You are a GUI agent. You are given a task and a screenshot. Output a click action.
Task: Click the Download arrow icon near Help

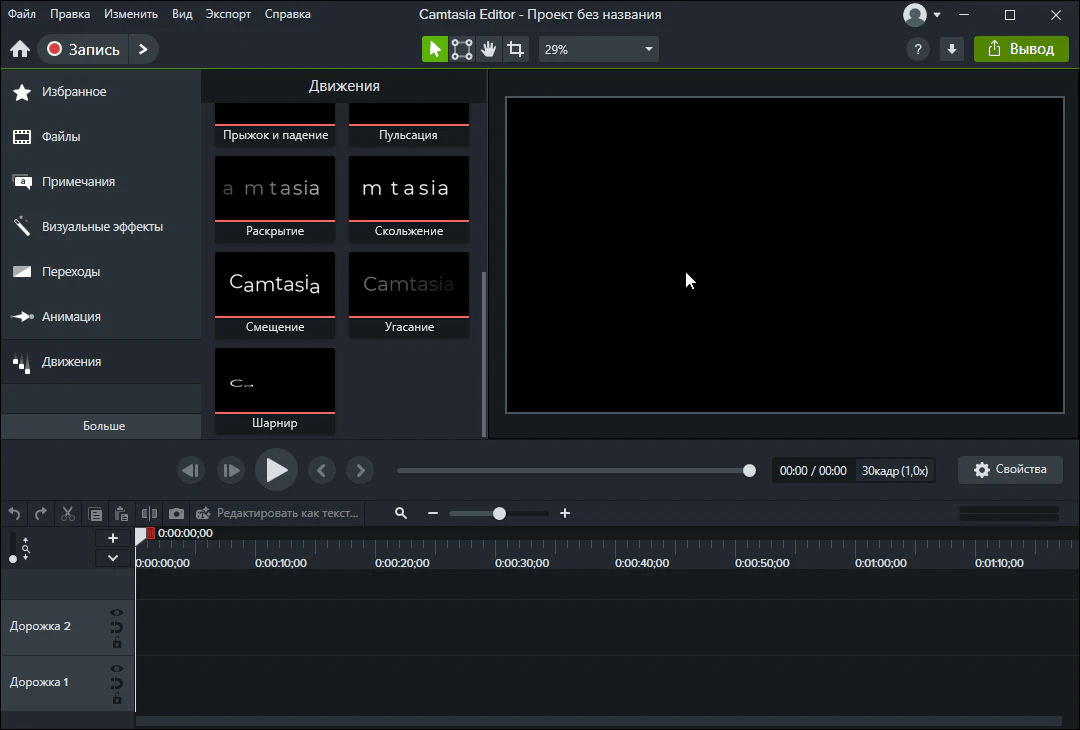951,49
